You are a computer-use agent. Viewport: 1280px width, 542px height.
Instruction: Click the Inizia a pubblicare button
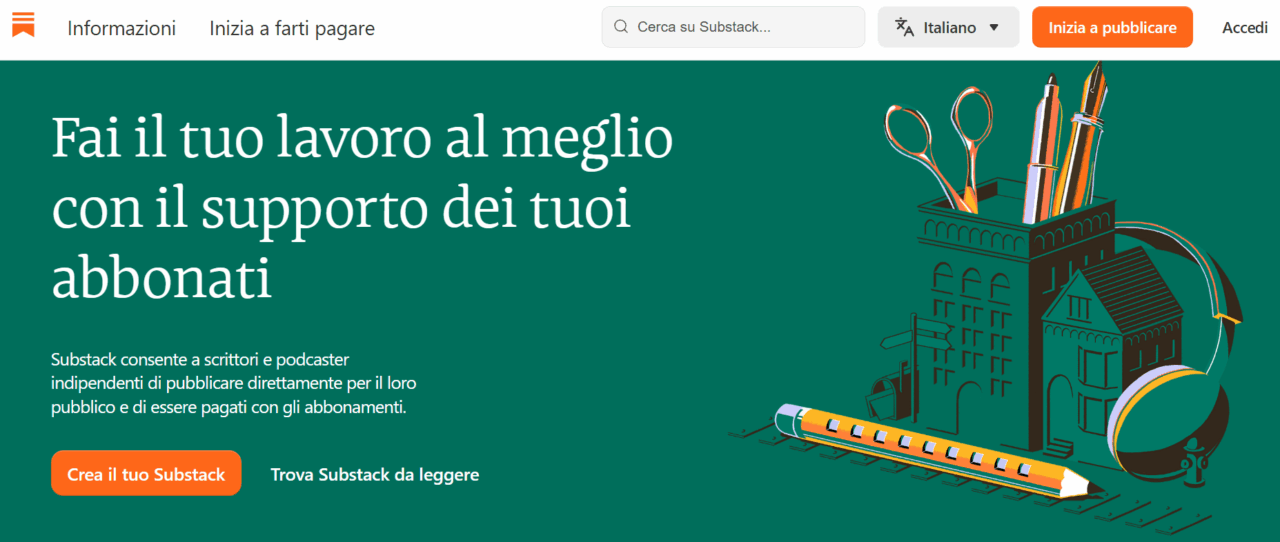(x=1112, y=27)
